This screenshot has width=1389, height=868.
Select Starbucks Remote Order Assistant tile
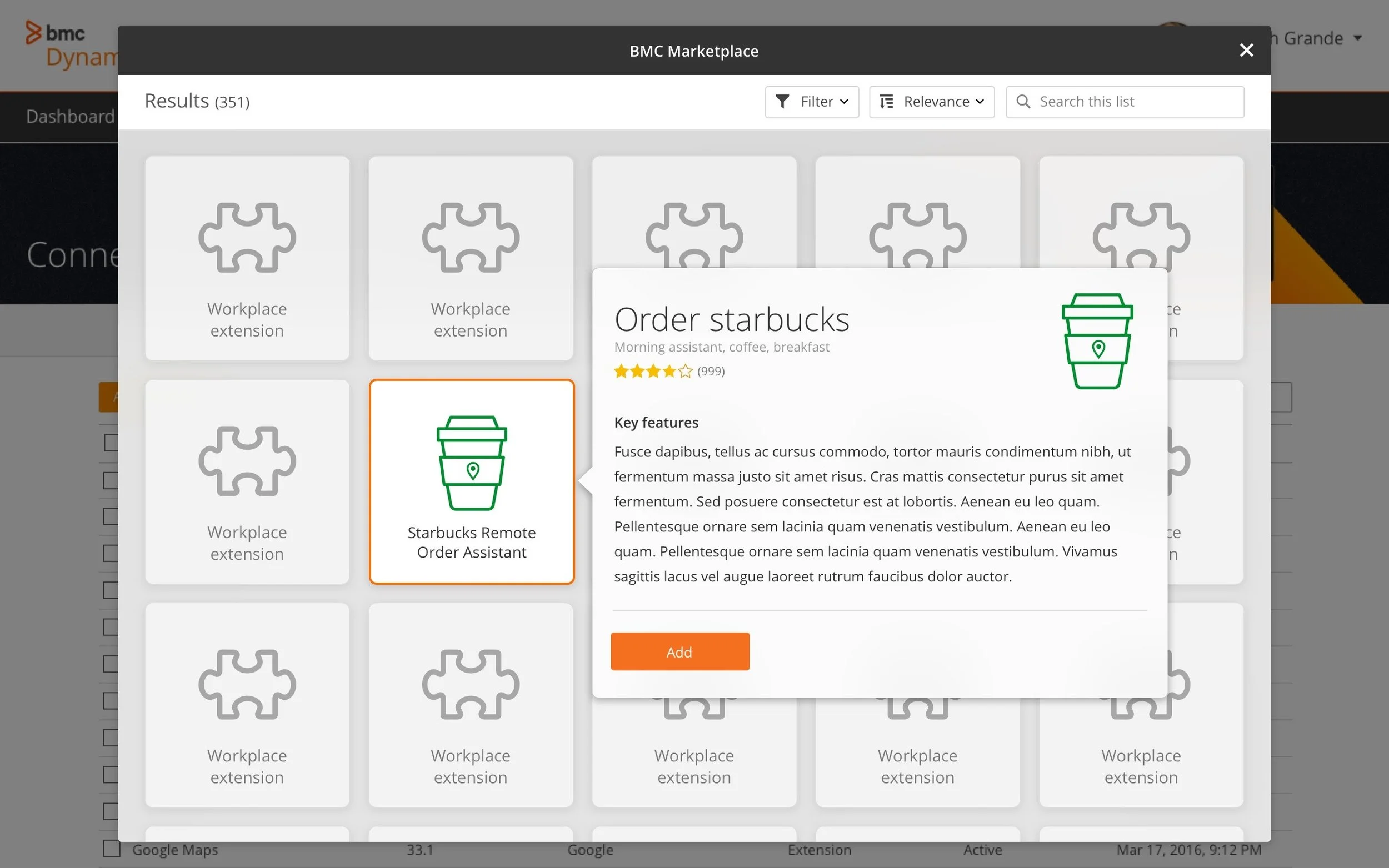(471, 542)
